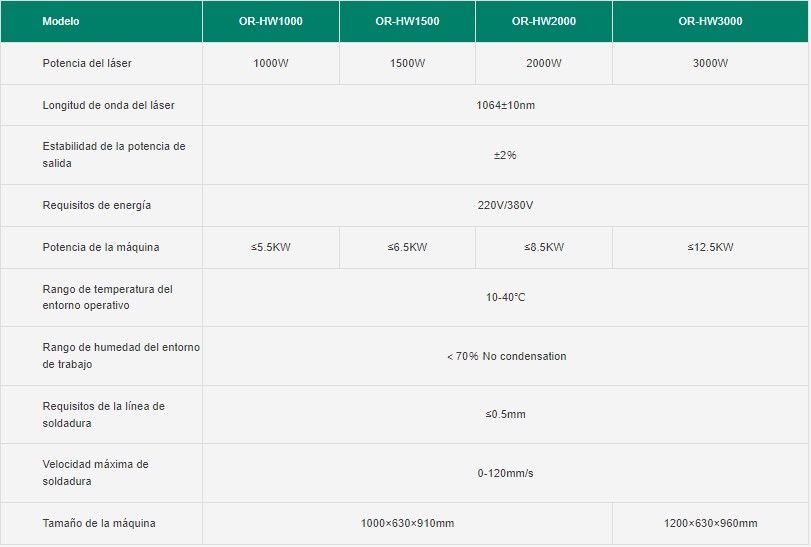Click the 1200×630×960mm cell
This screenshot has width=811, height=547.
coord(710,523)
